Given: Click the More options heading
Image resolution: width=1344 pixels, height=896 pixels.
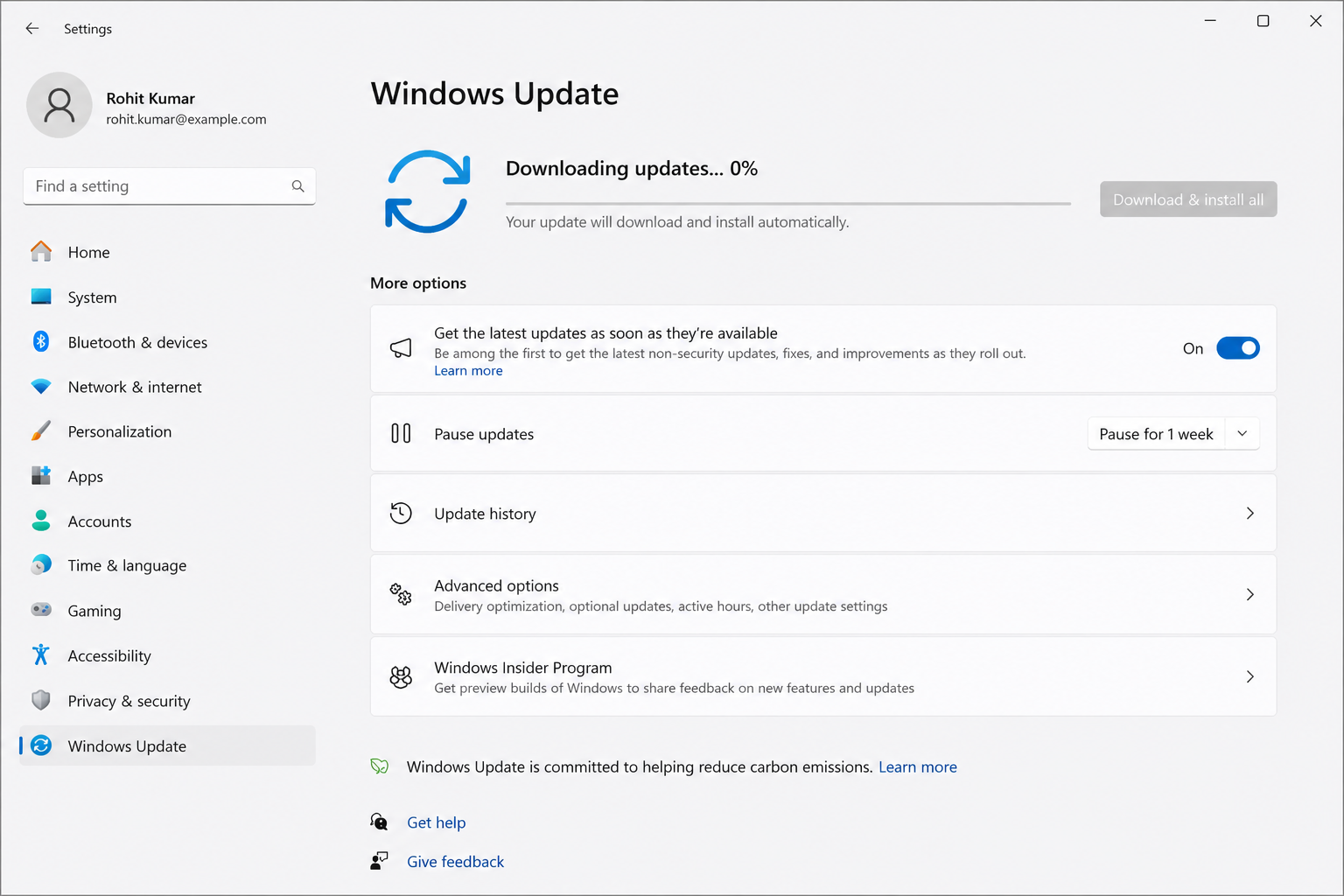Looking at the screenshot, I should [418, 283].
